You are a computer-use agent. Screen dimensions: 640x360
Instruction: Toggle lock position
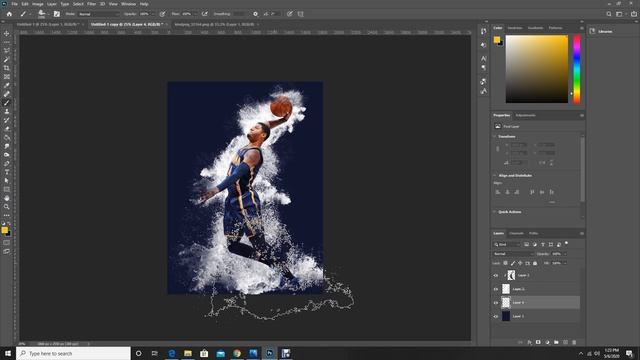point(520,263)
